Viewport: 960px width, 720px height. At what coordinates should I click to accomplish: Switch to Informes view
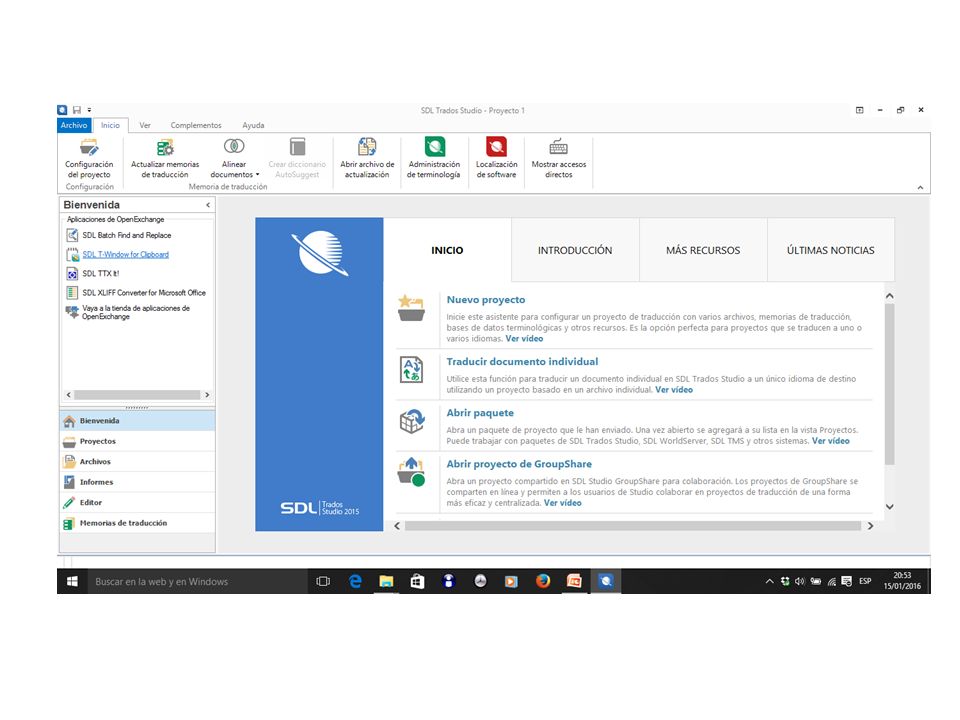137,482
